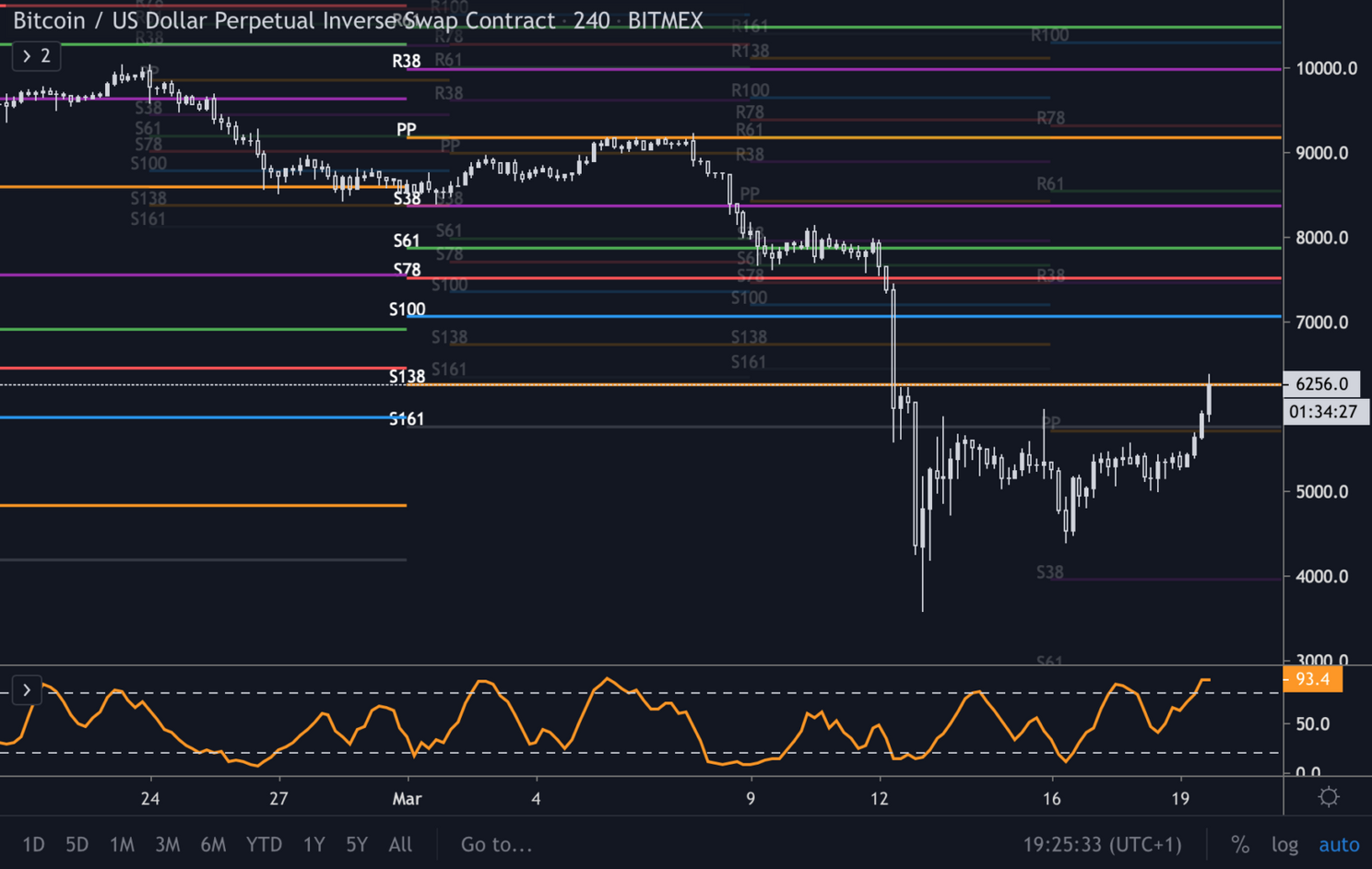Open the Go to… date dialog
The height and width of the screenshot is (869, 1372).
coord(496,844)
